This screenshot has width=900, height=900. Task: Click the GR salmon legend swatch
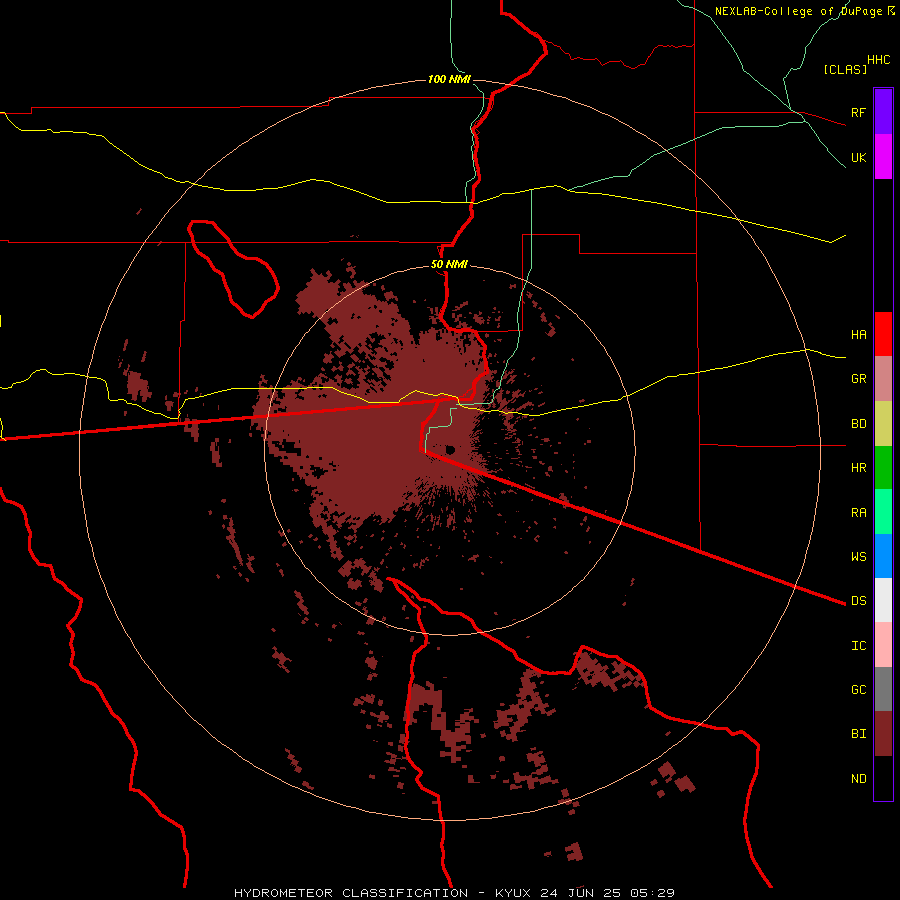pos(883,379)
